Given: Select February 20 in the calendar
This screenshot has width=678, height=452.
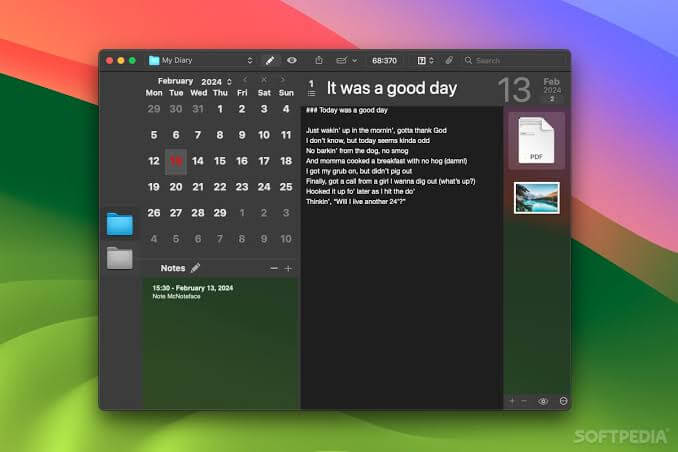Looking at the screenshot, I should pos(176,187).
